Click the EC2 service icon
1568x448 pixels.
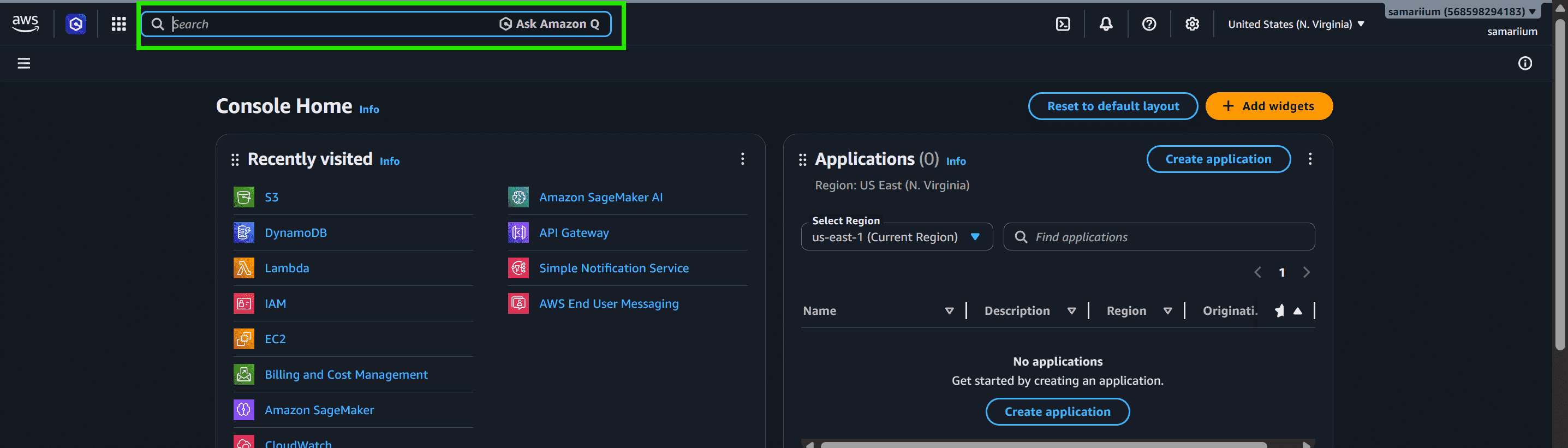[x=244, y=338]
